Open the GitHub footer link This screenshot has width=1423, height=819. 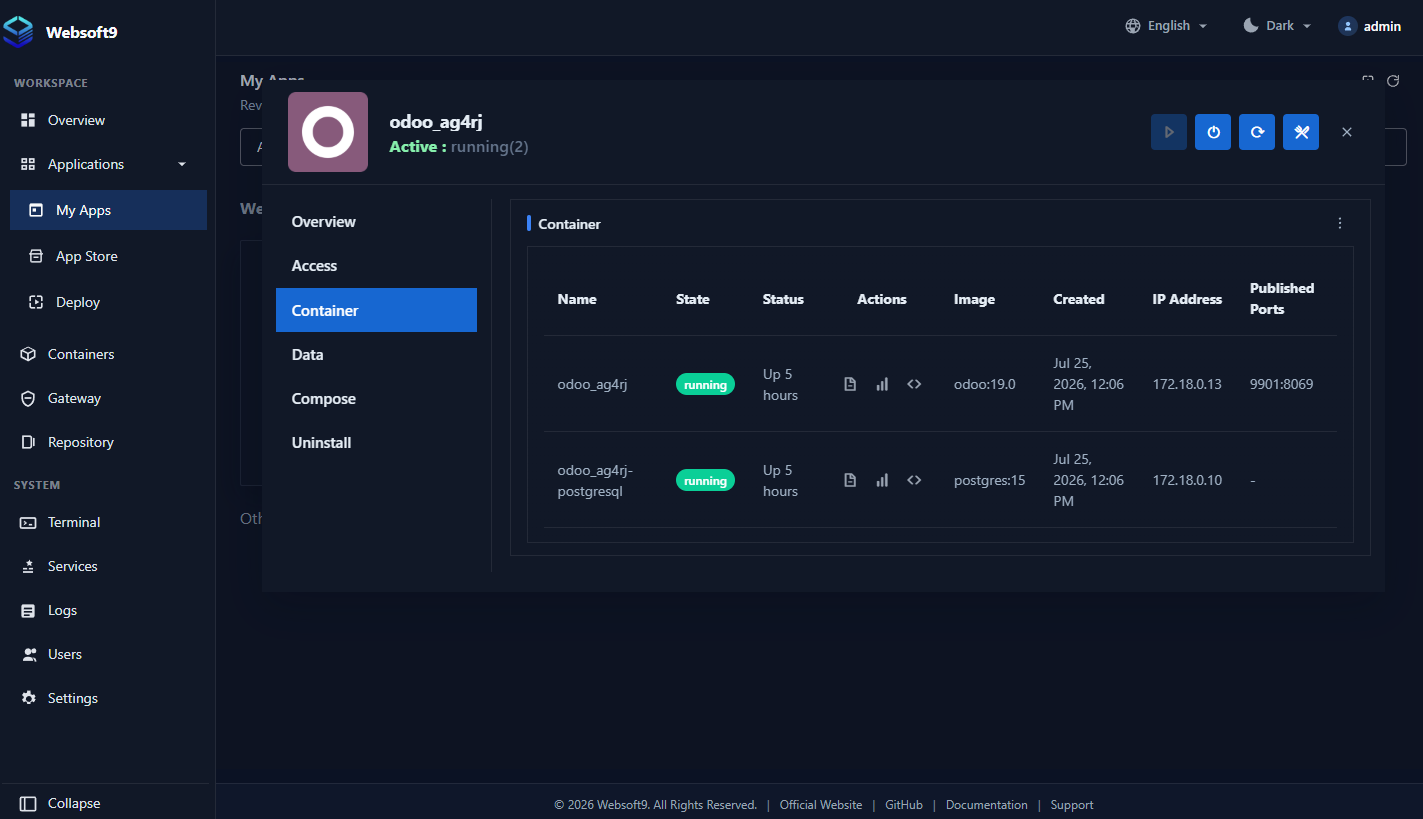tap(904, 805)
